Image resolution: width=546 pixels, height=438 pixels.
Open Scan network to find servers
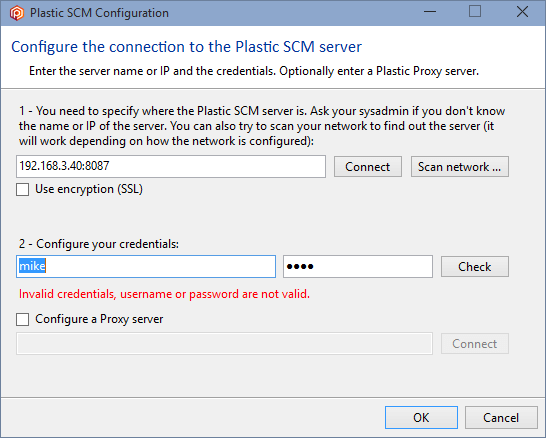point(460,167)
